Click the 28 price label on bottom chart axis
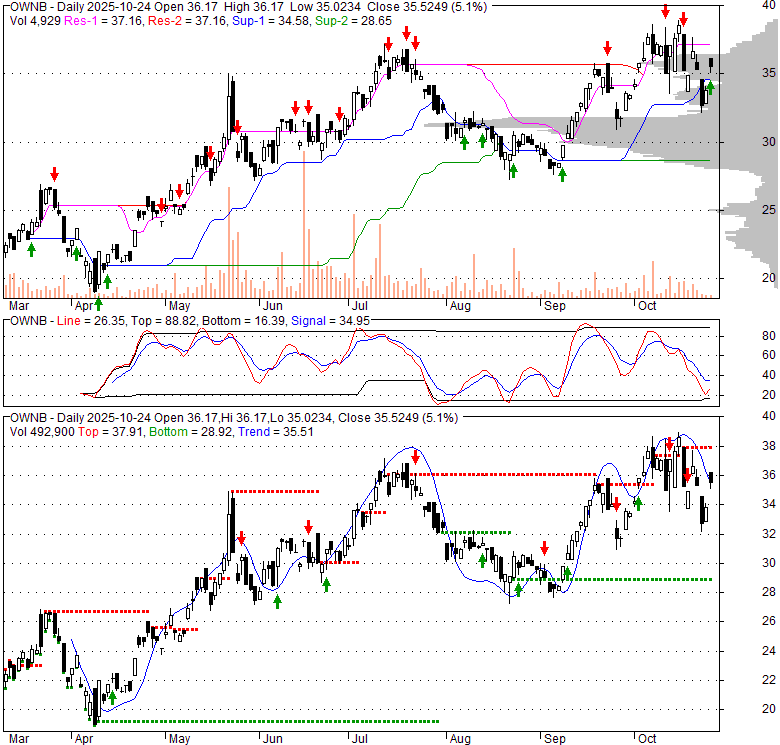This screenshot has width=780, height=745. point(769,592)
